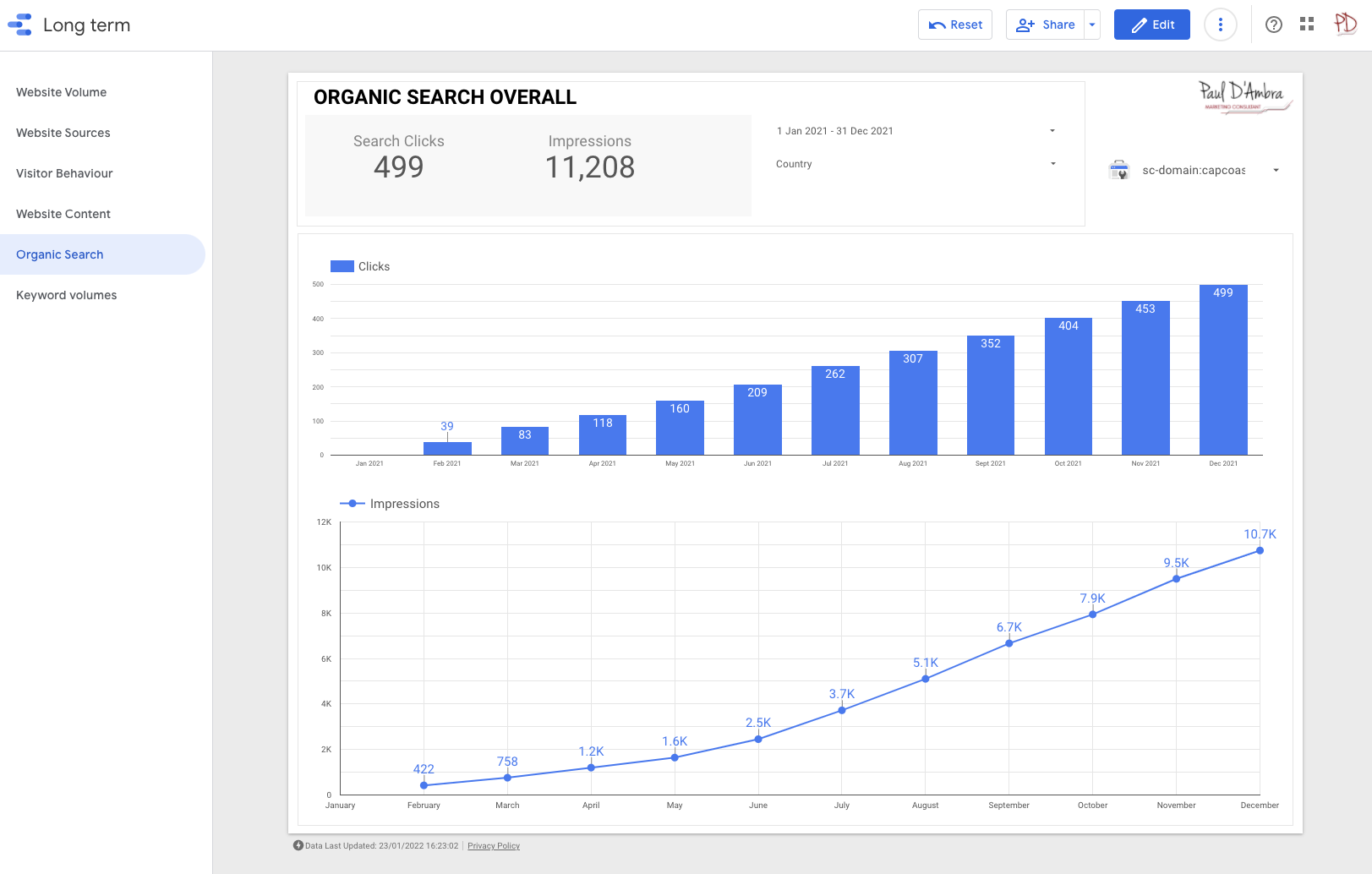Open the date range dropdown
This screenshot has height=874, width=1372.
pyautogui.click(x=916, y=131)
